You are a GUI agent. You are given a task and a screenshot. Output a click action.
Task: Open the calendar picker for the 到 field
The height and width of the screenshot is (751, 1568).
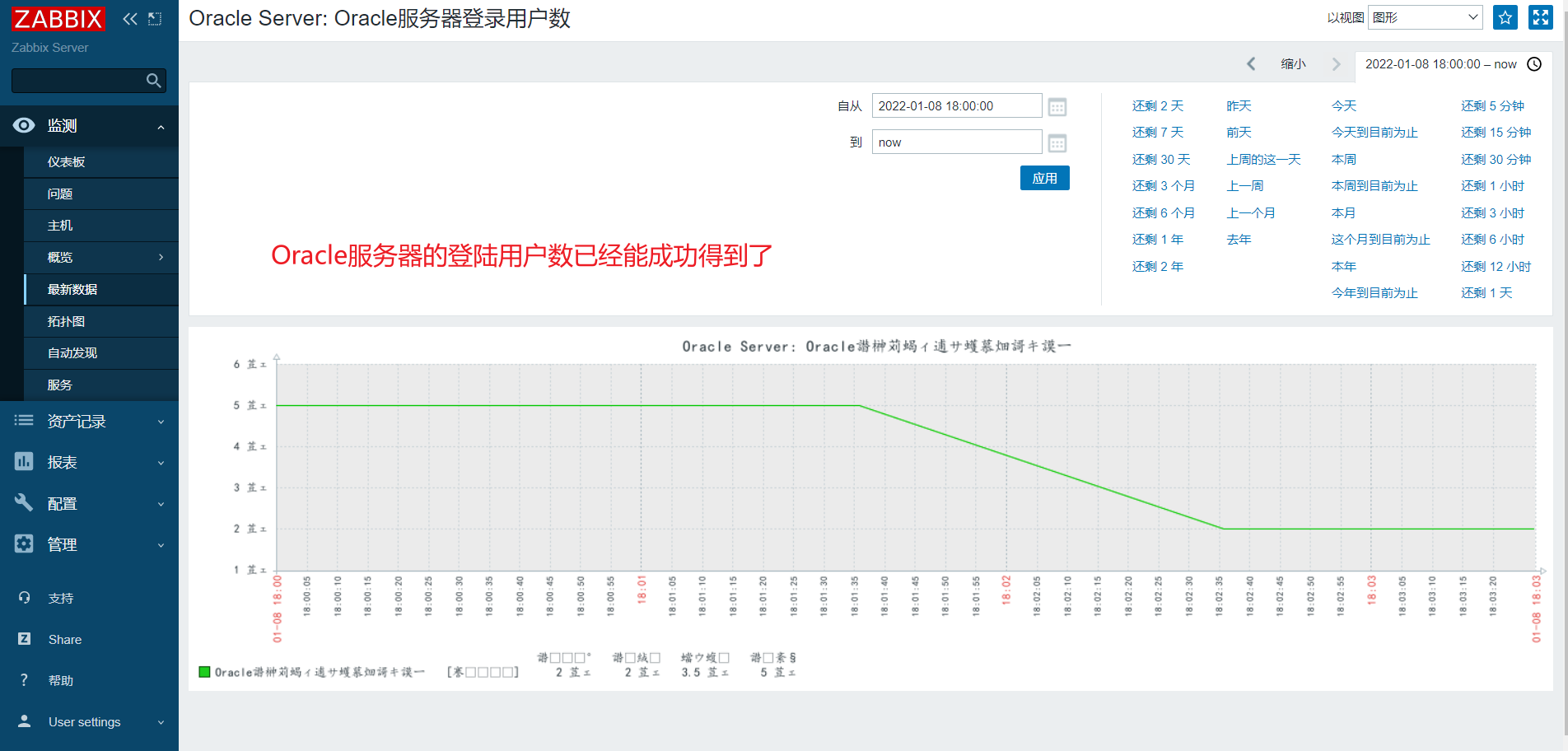[x=1057, y=142]
